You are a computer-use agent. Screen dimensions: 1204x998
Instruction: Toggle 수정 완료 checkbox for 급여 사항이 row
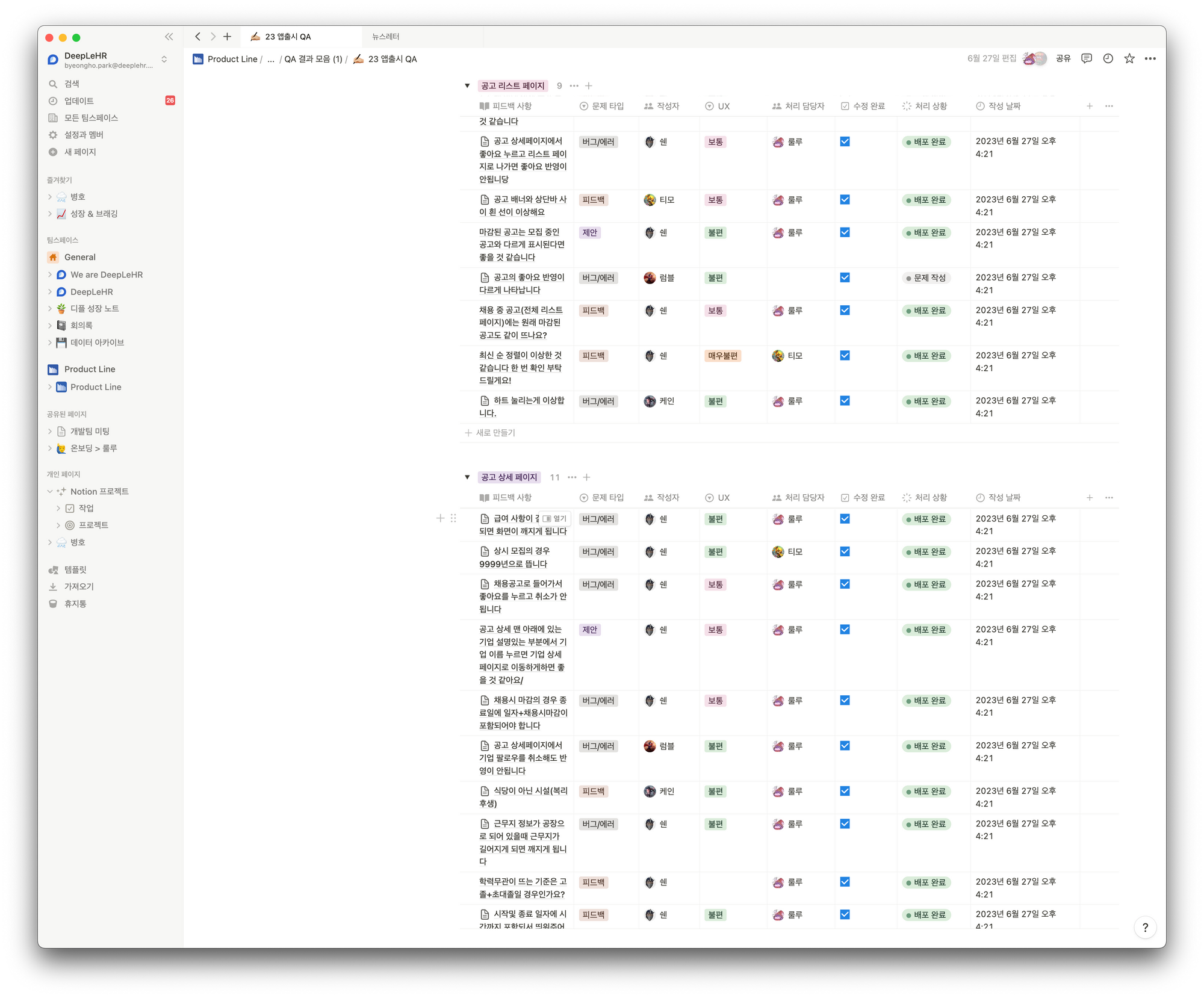pos(845,519)
